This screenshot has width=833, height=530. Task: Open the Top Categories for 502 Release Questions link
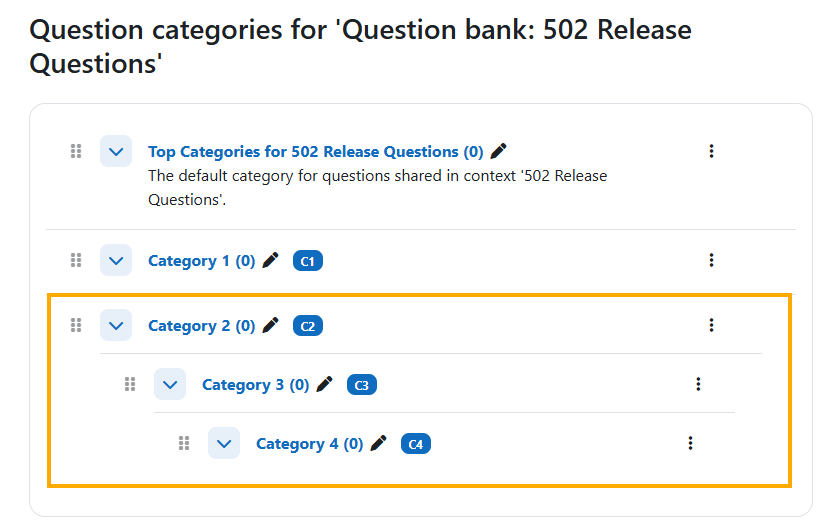(x=315, y=151)
